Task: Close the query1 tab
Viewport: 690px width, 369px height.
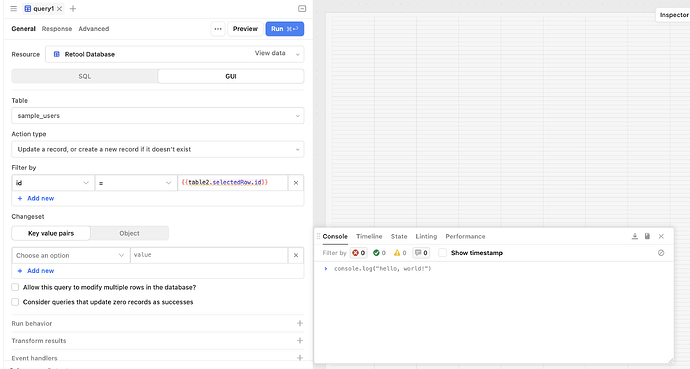Action: click(59, 8)
